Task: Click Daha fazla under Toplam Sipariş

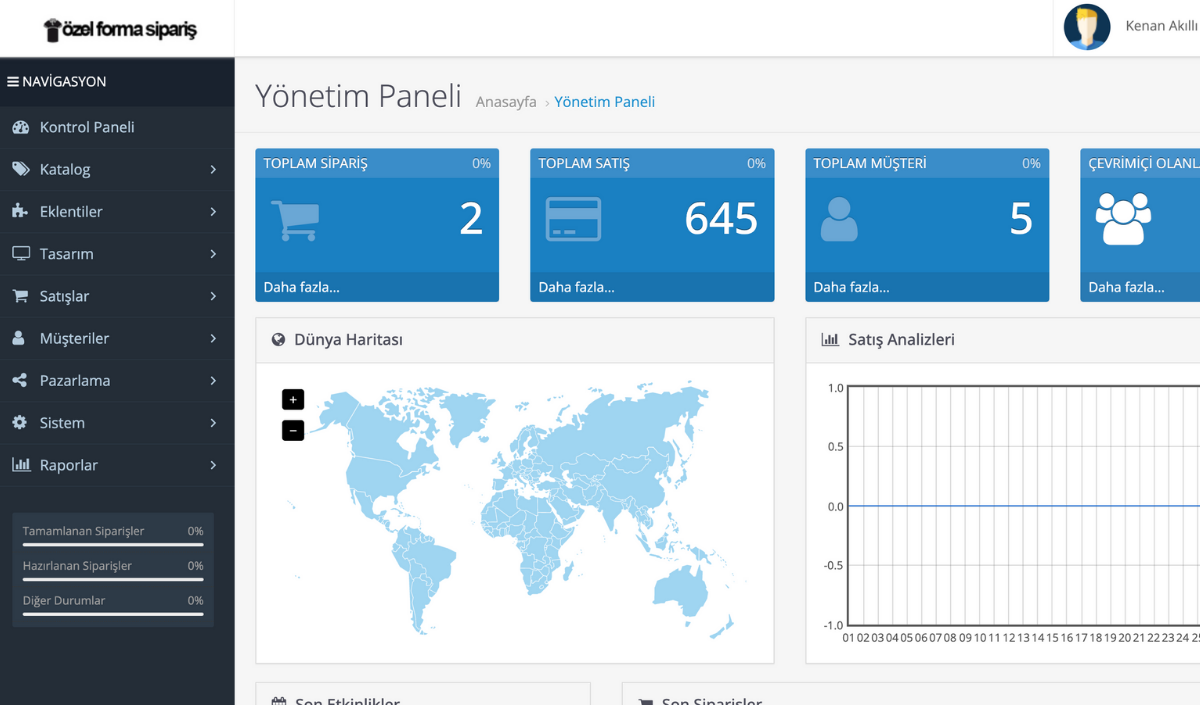Action: pos(302,287)
